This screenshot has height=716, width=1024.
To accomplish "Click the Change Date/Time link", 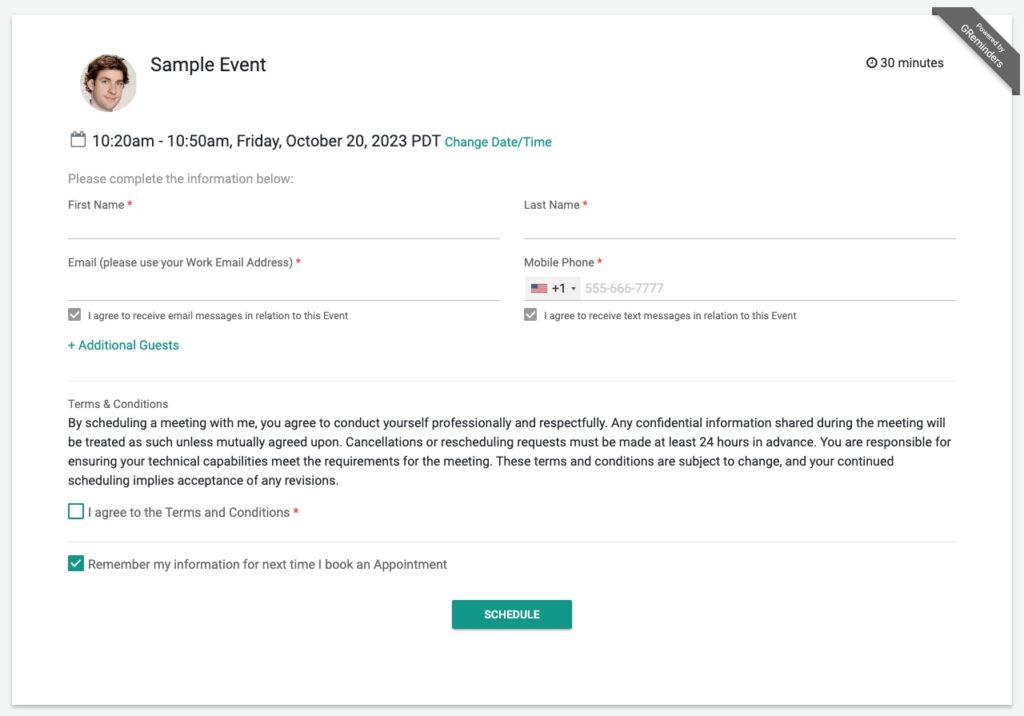I will pyautogui.click(x=498, y=142).
